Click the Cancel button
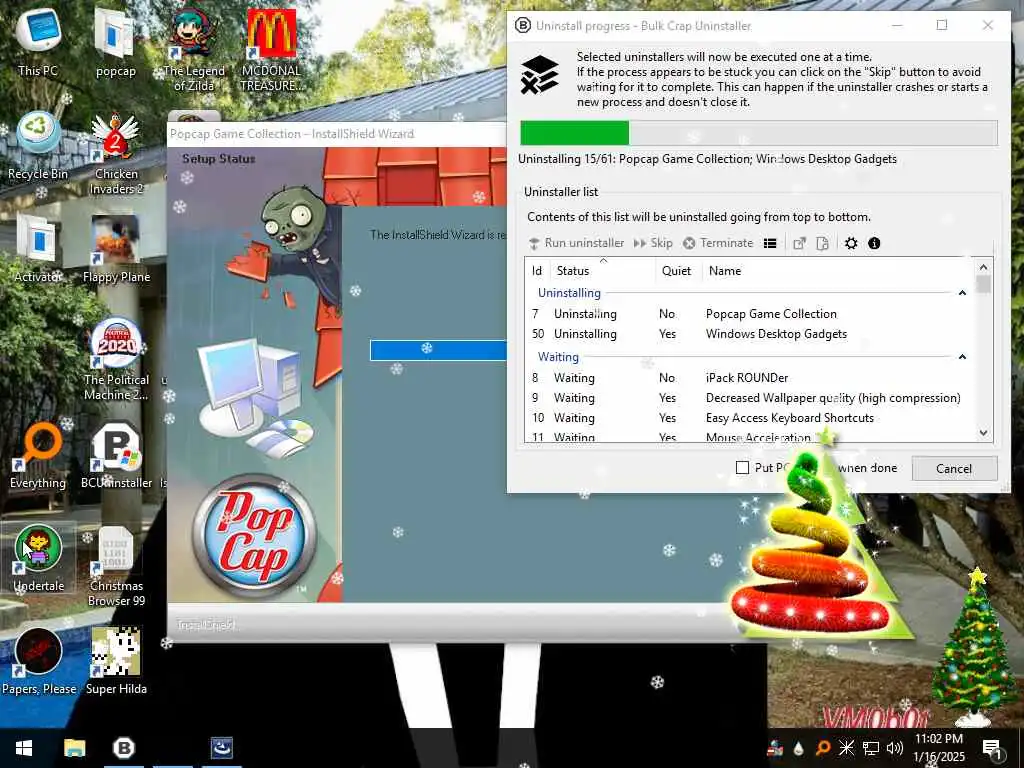 954,468
